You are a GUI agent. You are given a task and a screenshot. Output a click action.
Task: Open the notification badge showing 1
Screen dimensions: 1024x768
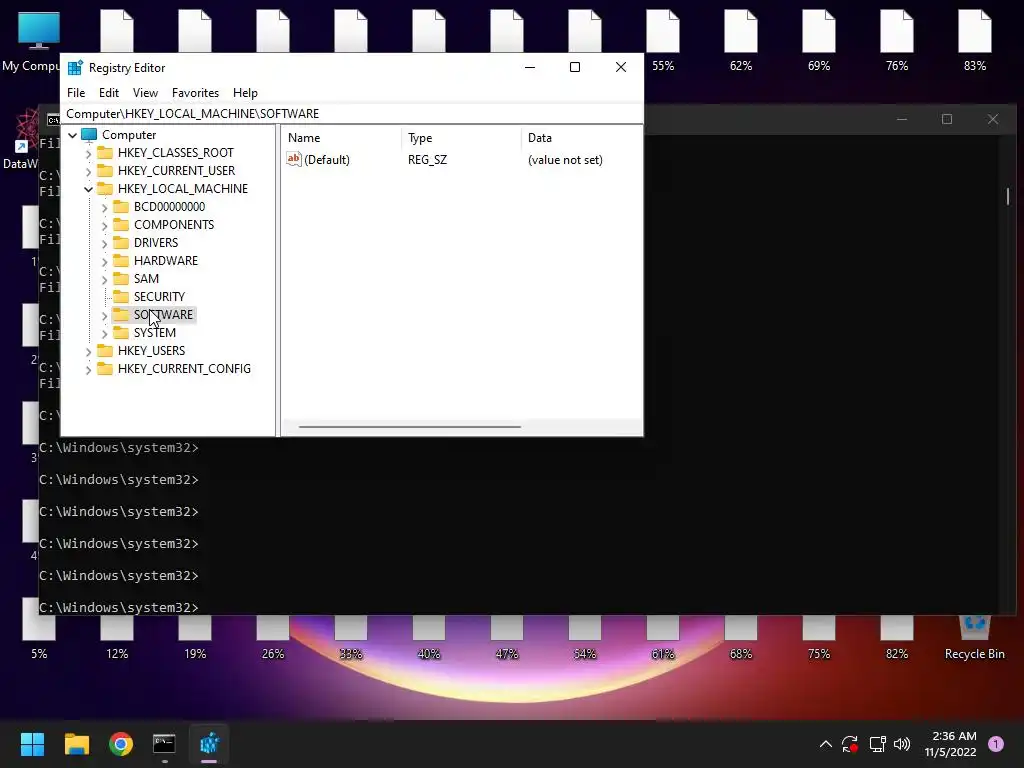click(996, 744)
